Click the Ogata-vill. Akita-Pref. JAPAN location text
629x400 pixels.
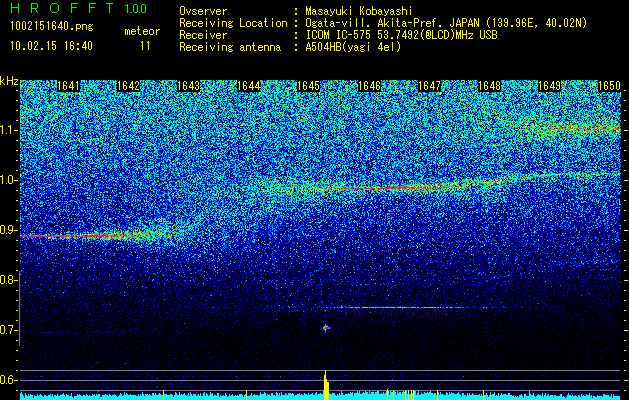coord(446,23)
